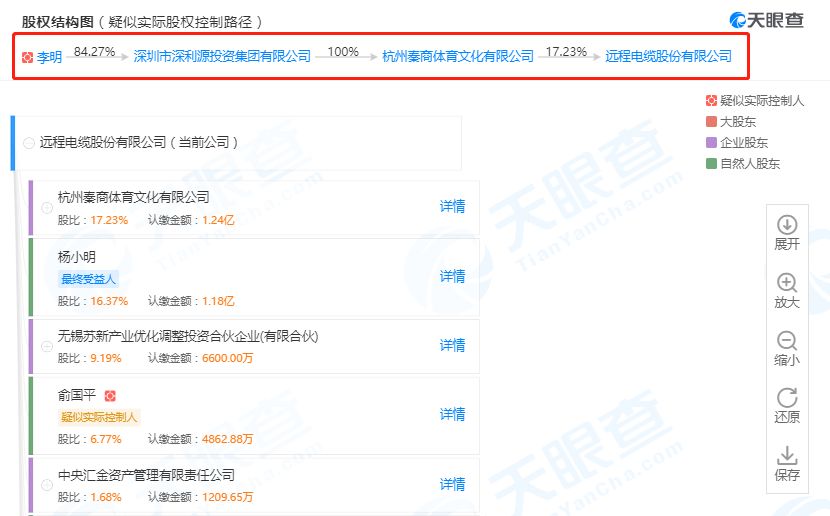Click the 展开 expand icon
830x516 pixels.
(x=787, y=225)
